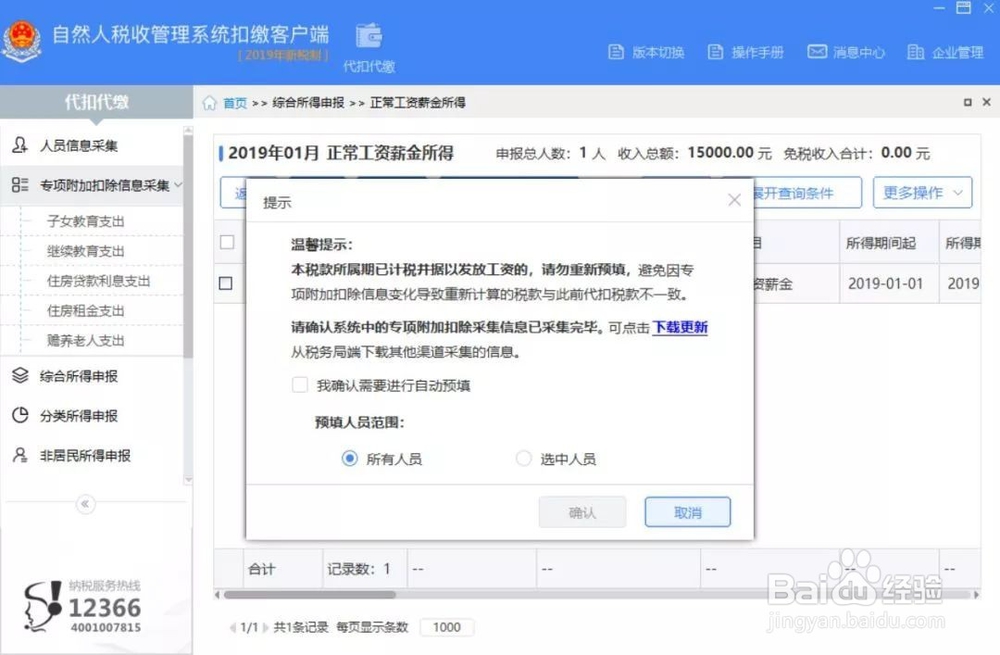The height and width of the screenshot is (655, 1000).
Task: Click the 取消 button
Action: 688,512
